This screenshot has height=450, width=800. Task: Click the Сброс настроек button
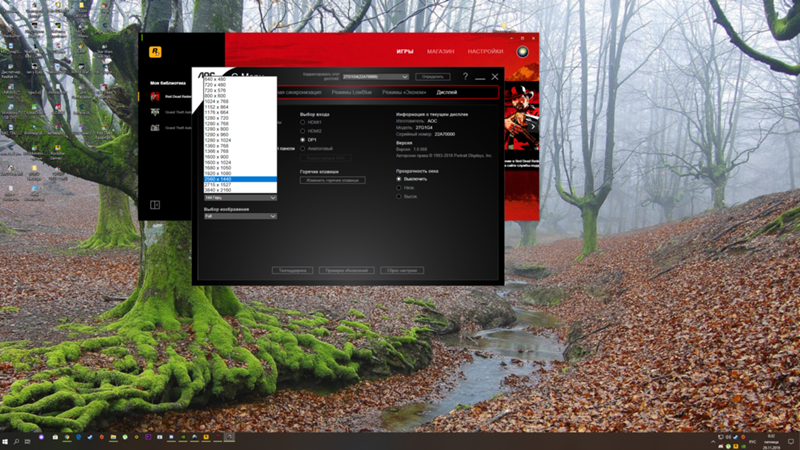(x=402, y=270)
